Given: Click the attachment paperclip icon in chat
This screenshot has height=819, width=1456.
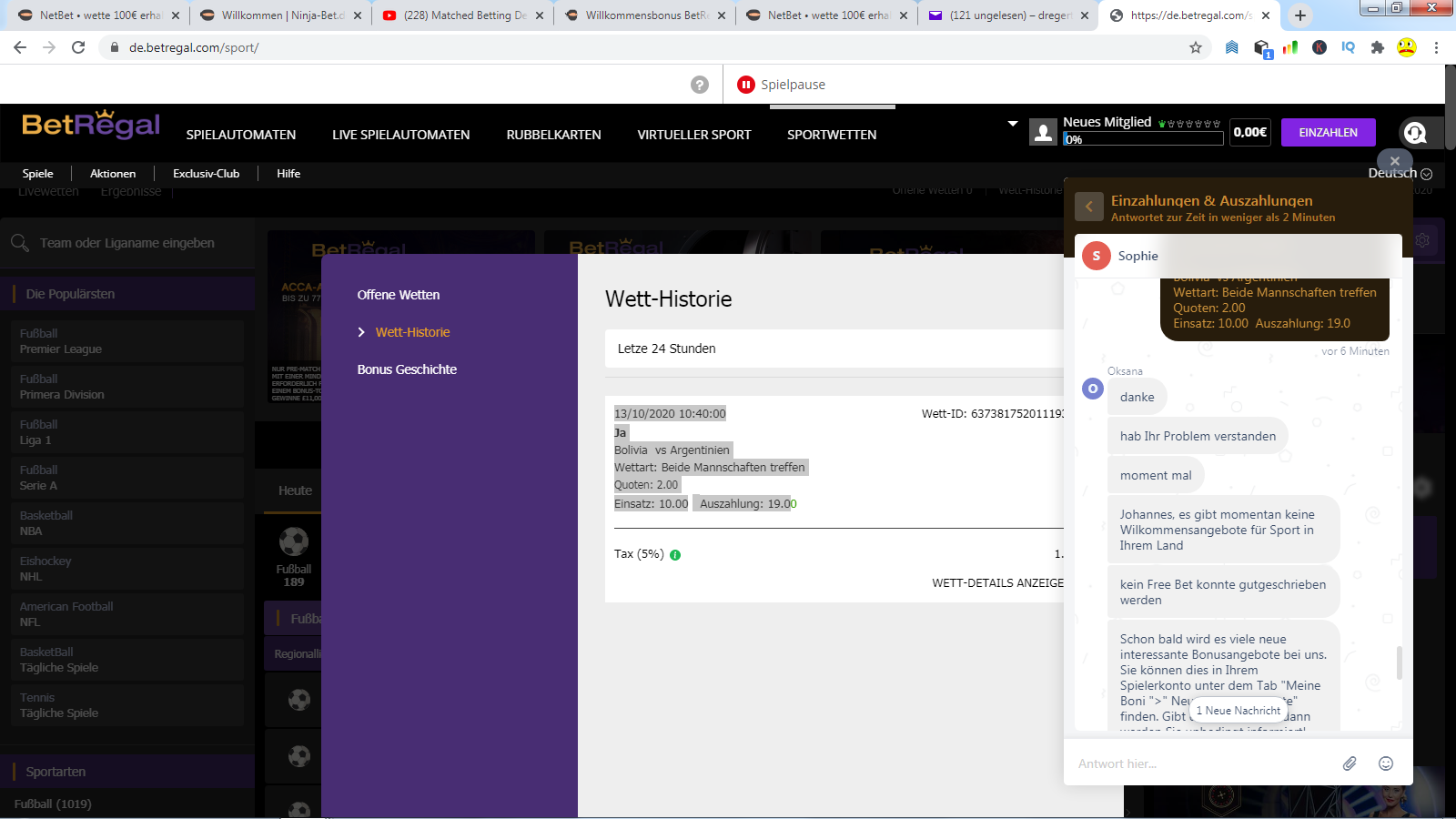Looking at the screenshot, I should tap(1350, 763).
